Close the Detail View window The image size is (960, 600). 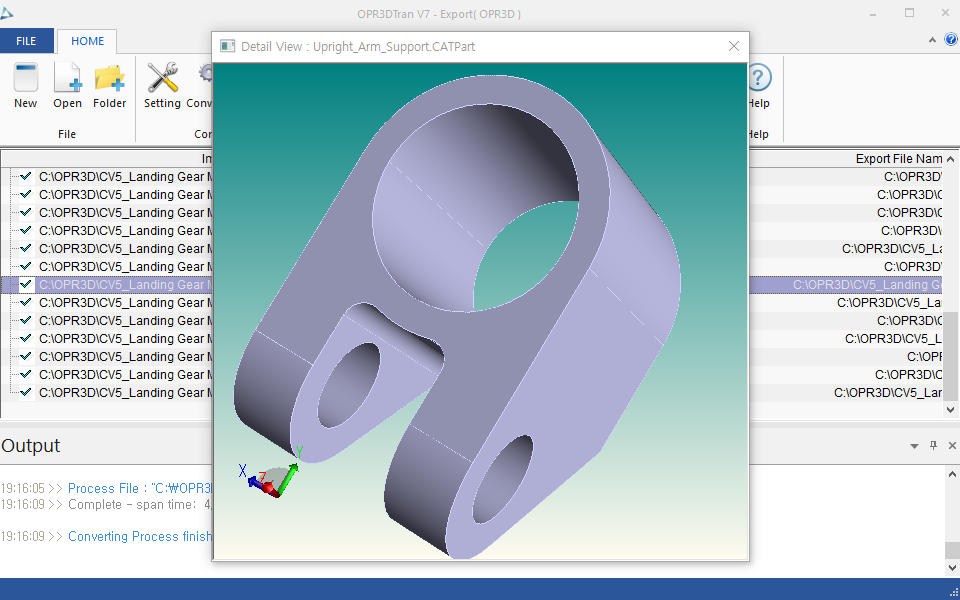point(734,46)
